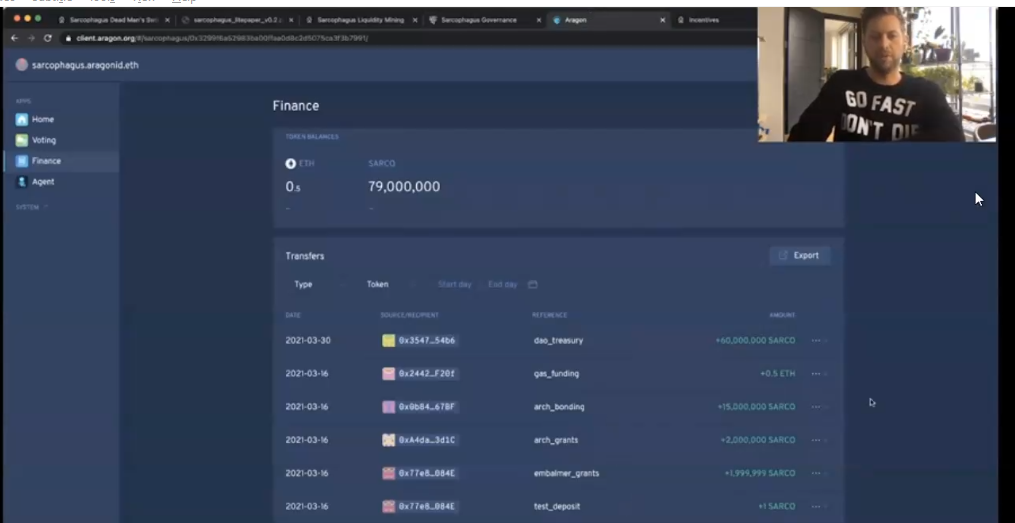Click the +15,000,000 SARCO amount

point(756,407)
